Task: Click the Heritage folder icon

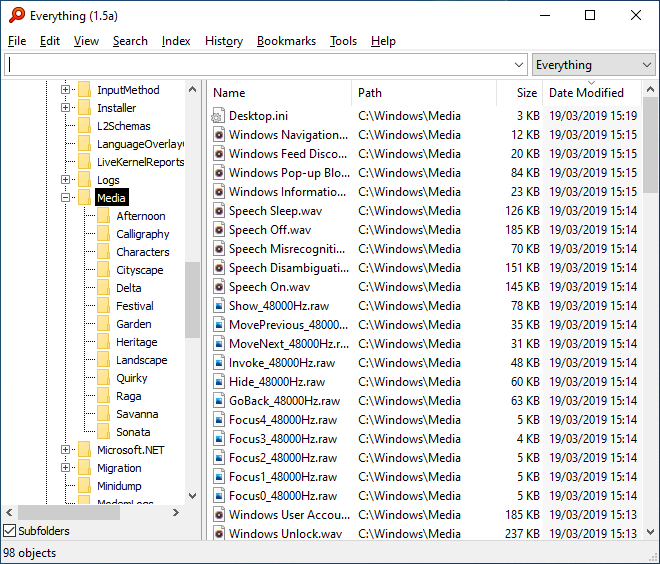Action: [x=104, y=342]
